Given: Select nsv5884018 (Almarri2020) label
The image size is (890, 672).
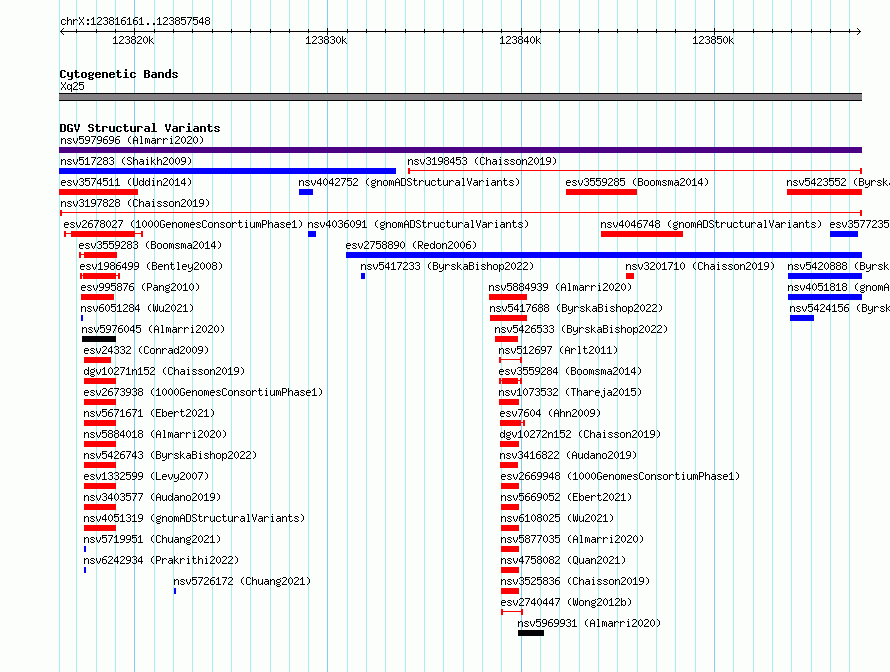Looking at the screenshot, I should point(155,434).
